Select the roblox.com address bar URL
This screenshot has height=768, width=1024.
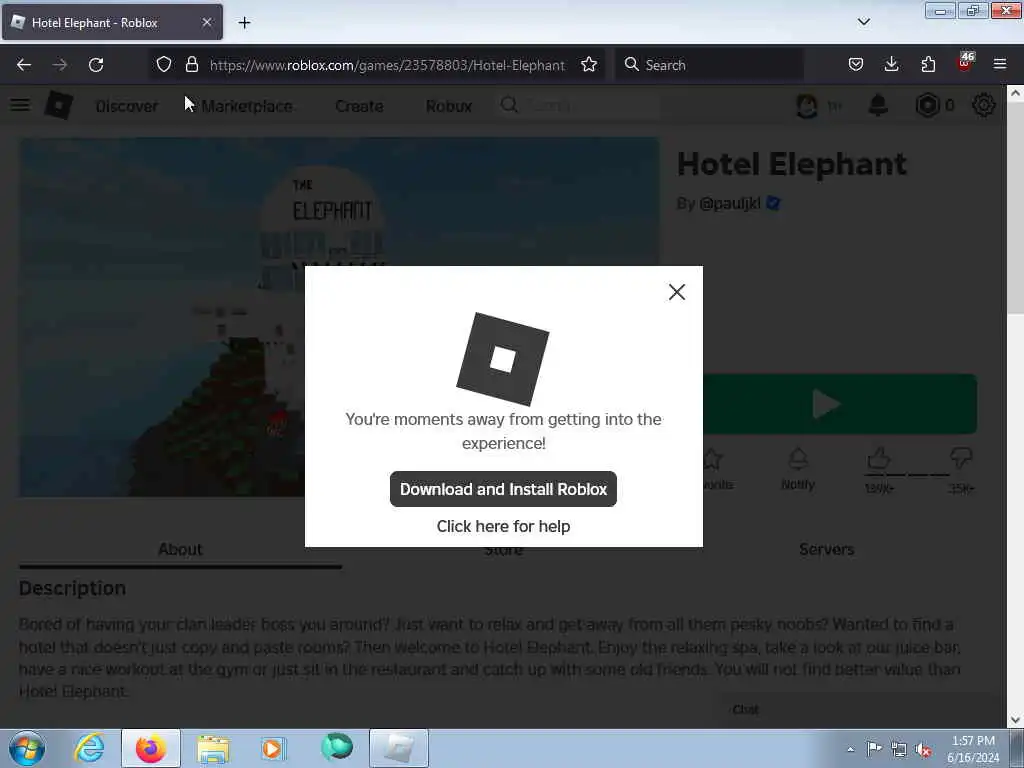click(x=387, y=65)
